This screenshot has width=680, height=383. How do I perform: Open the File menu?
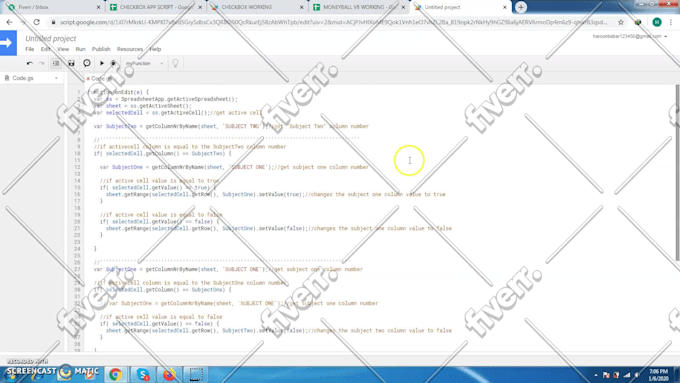point(29,49)
